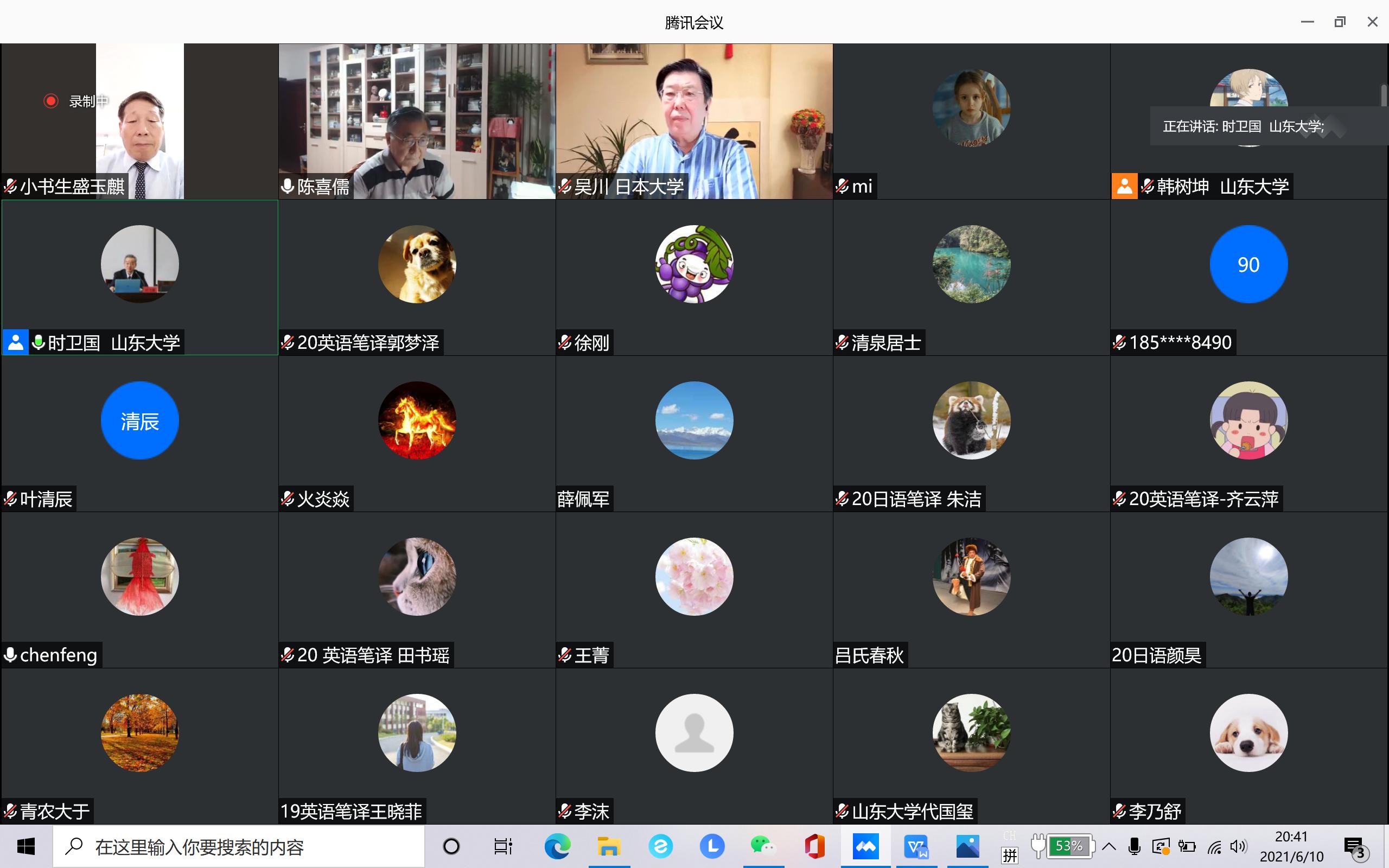Click the system tray microphone icon
Image resolution: width=1389 pixels, height=868 pixels.
(x=1134, y=847)
